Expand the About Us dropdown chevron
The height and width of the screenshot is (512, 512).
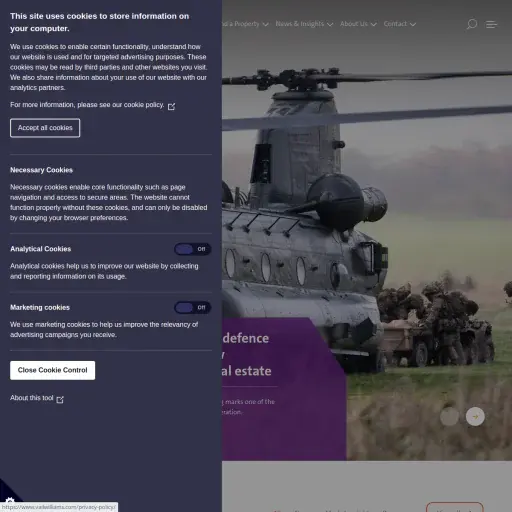coord(374,24)
